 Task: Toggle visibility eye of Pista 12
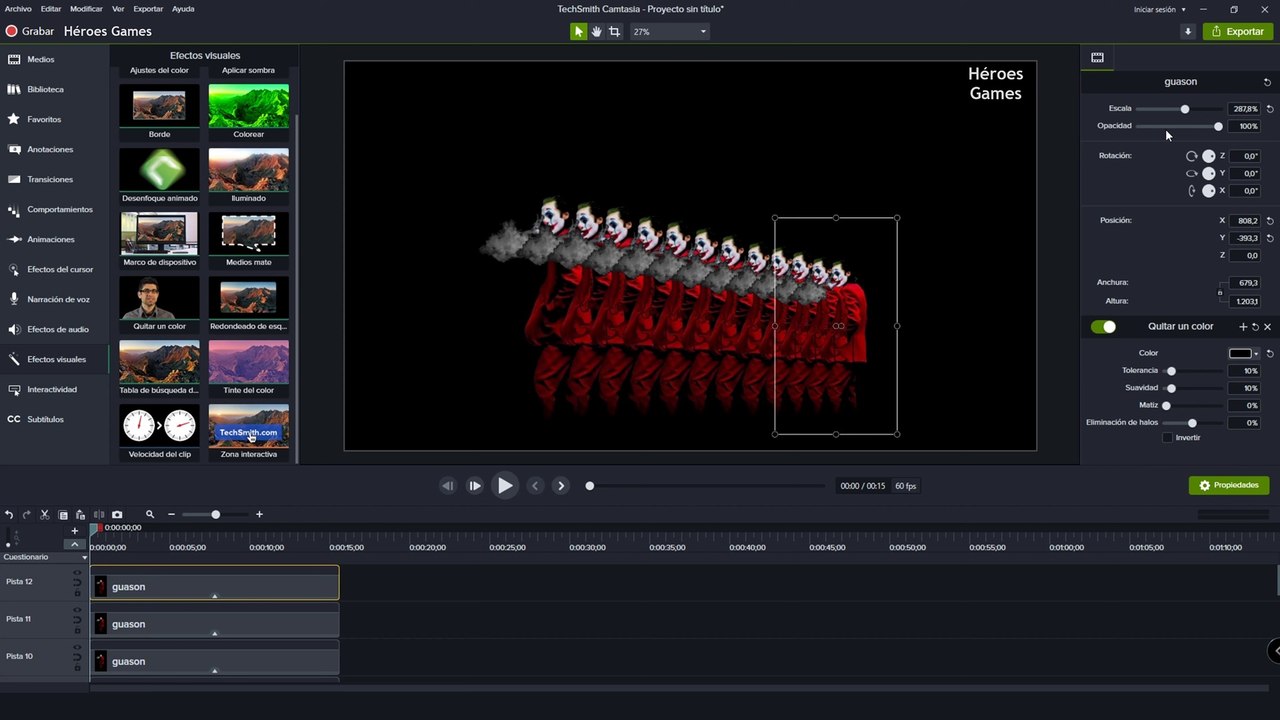(77, 573)
